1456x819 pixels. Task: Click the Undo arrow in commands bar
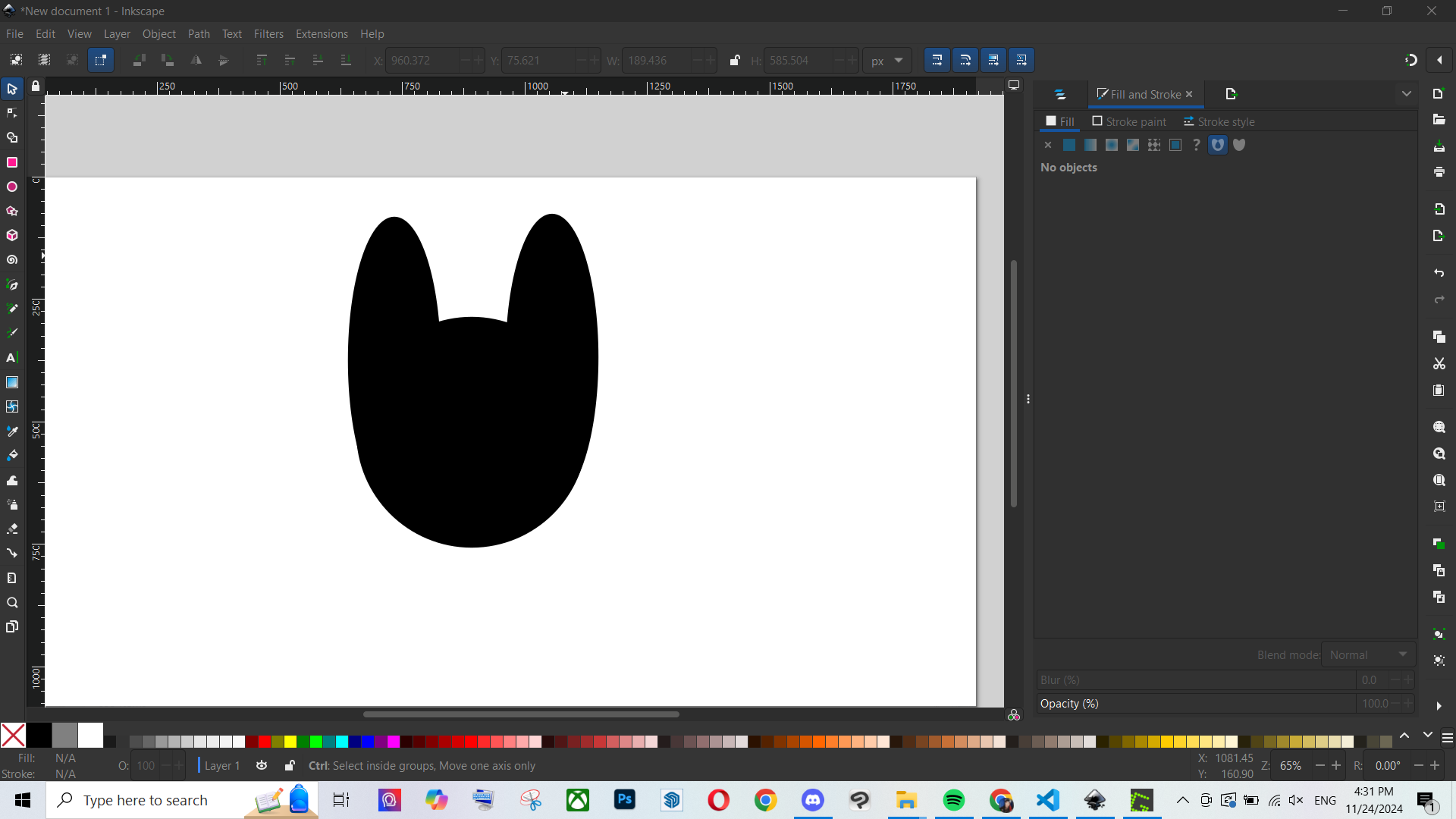pyautogui.click(x=1439, y=273)
